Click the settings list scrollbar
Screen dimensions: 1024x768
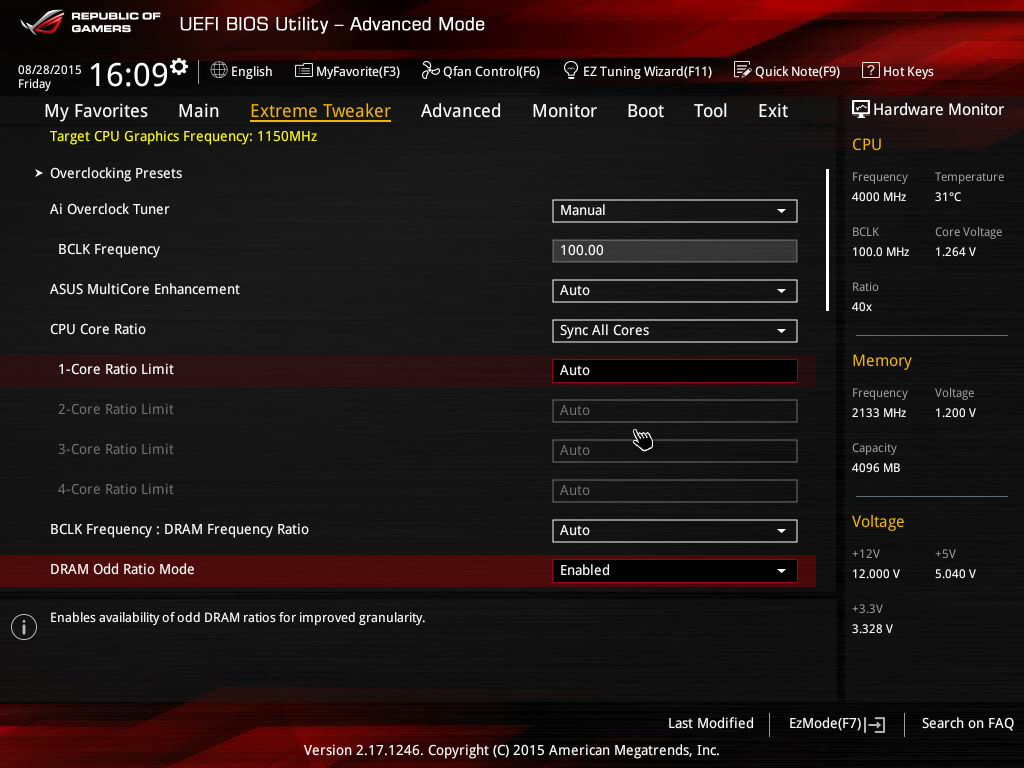pyautogui.click(x=827, y=240)
